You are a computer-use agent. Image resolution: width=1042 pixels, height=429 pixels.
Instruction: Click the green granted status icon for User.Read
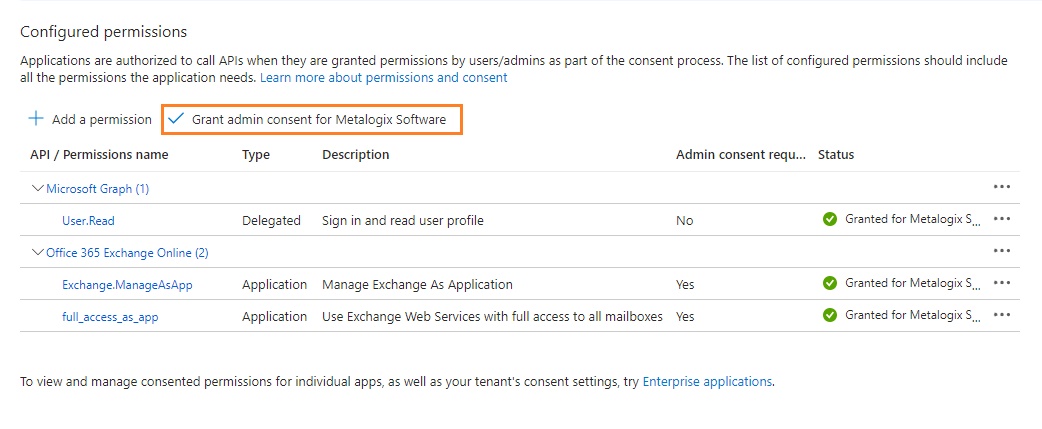(829, 219)
